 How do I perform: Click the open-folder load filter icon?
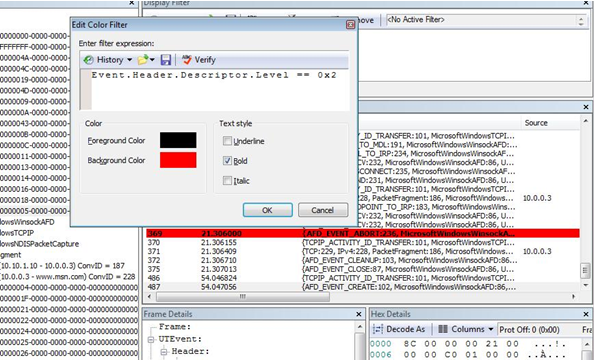click(143, 60)
